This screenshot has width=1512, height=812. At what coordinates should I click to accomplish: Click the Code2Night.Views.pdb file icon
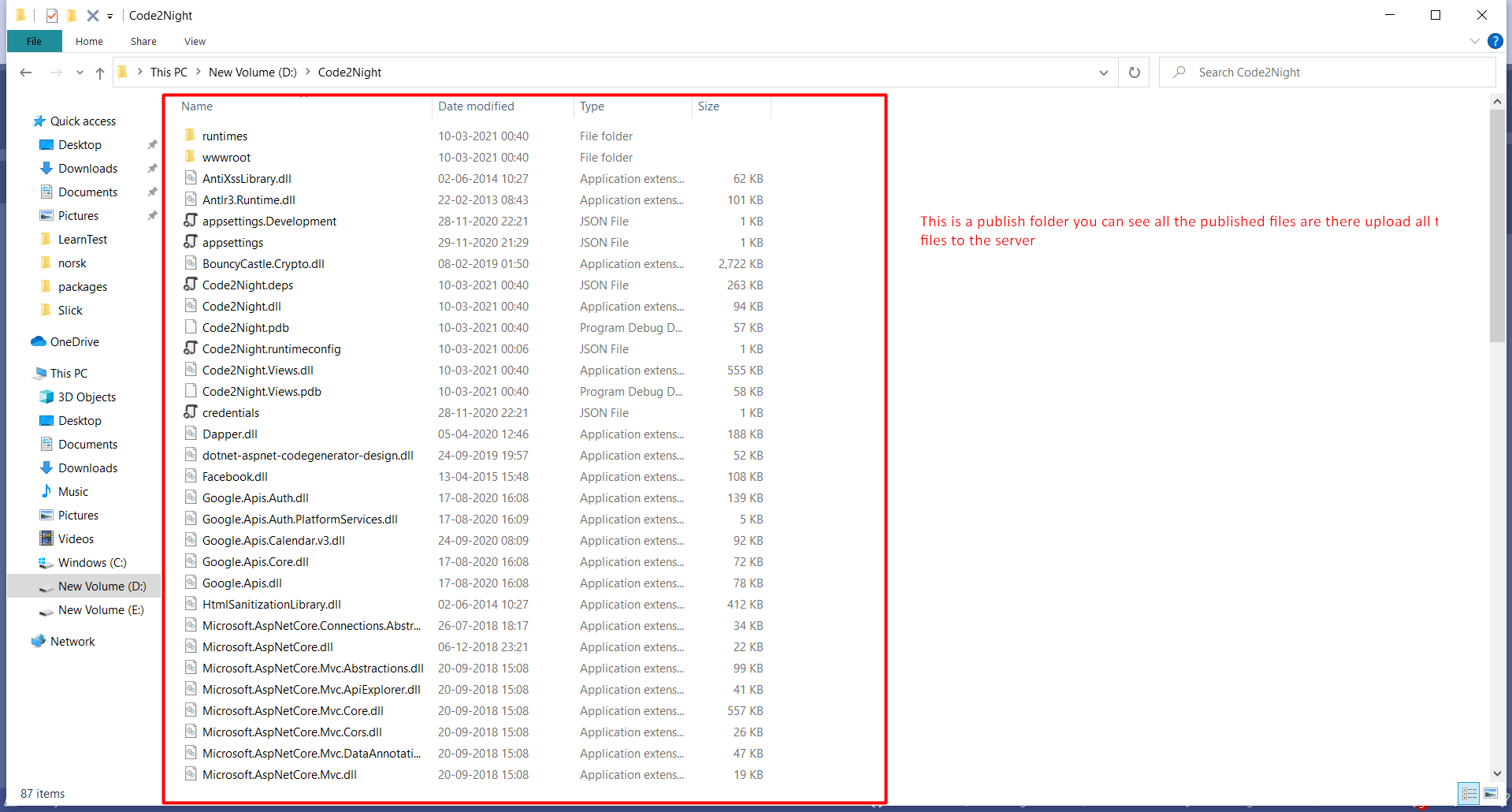190,391
